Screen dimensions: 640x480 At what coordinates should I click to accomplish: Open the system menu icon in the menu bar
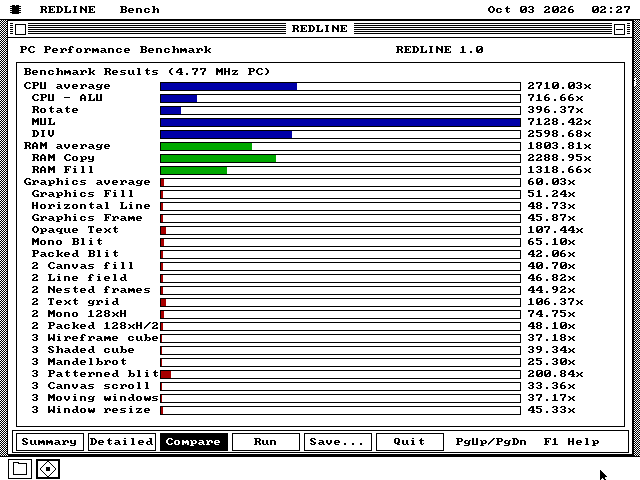click(16, 9)
